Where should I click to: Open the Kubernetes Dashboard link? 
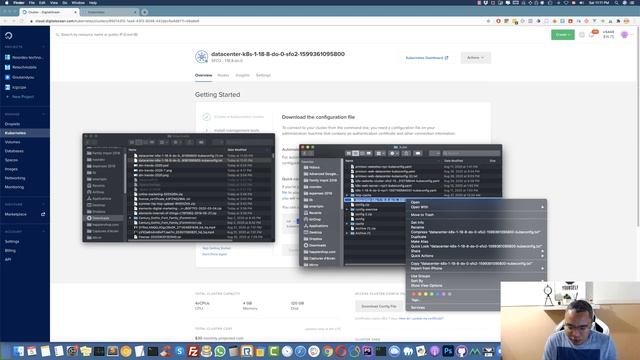click(x=427, y=58)
